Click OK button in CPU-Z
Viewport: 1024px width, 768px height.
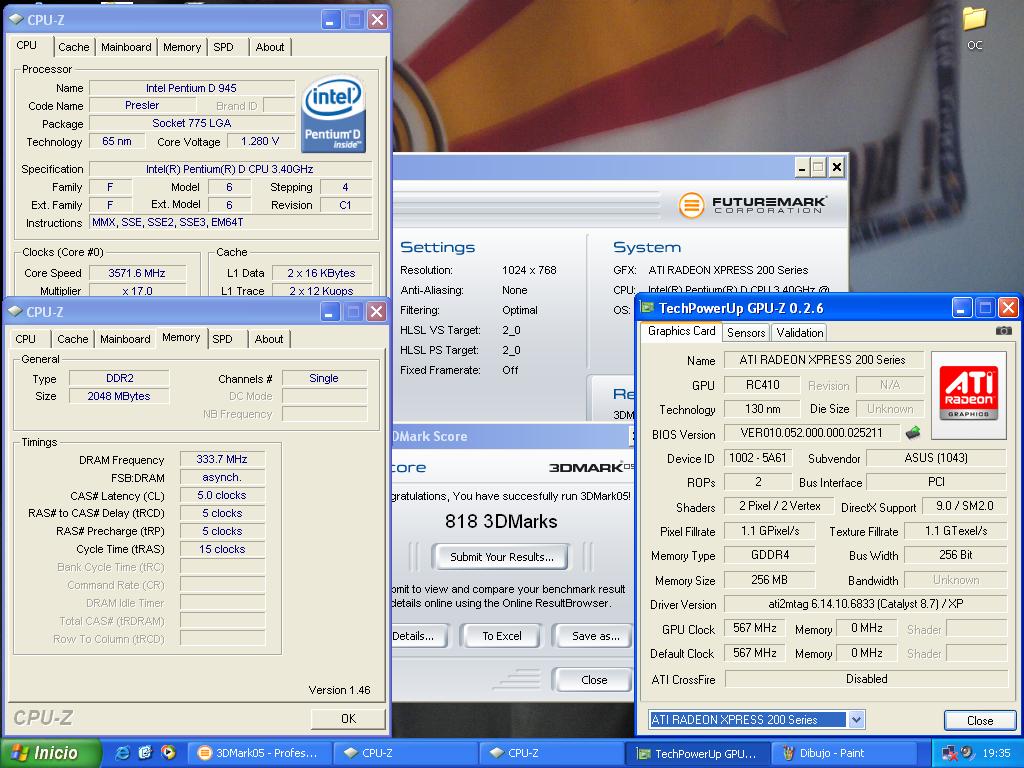point(348,718)
